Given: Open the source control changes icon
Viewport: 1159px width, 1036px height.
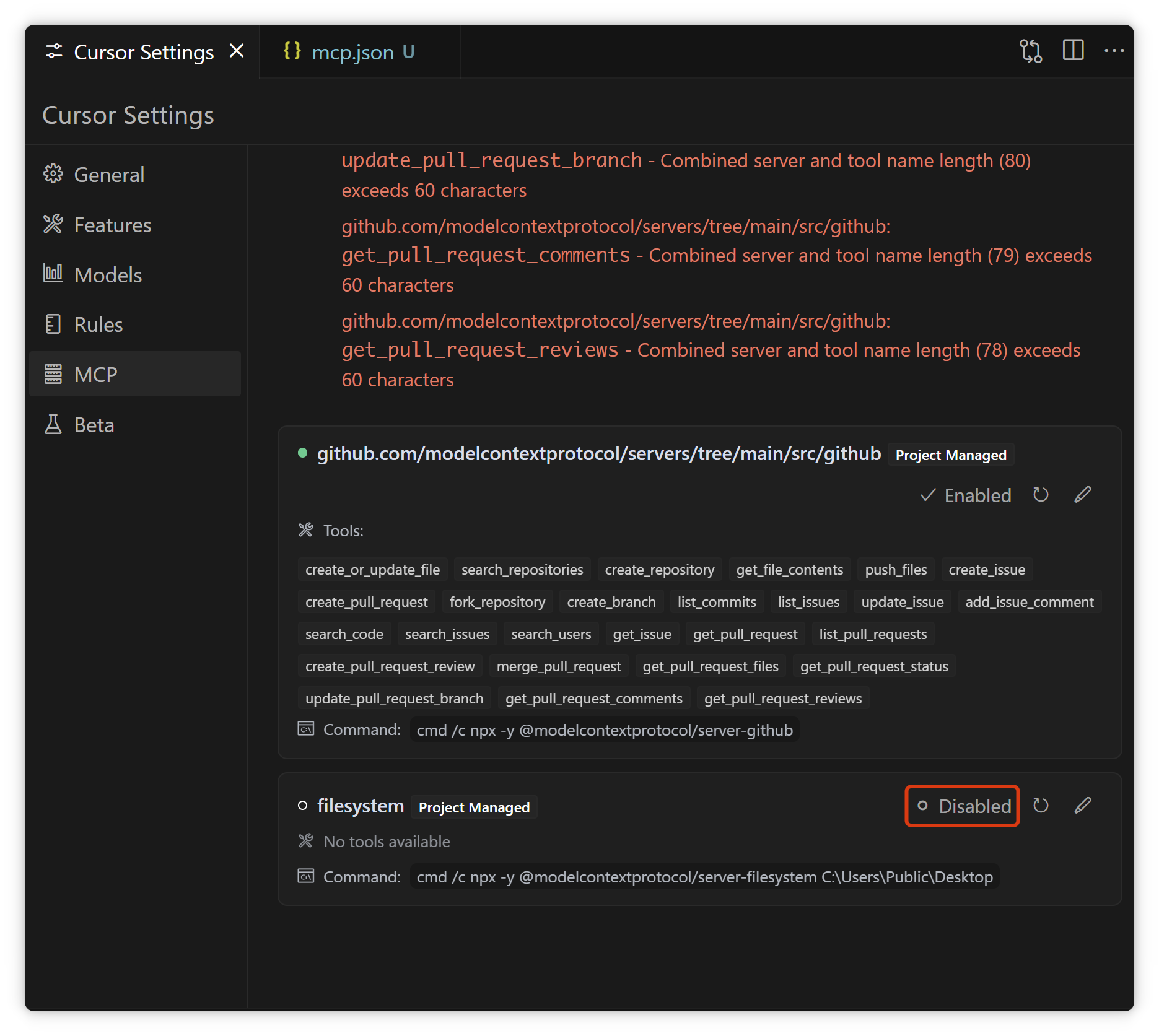Looking at the screenshot, I should click(1031, 51).
